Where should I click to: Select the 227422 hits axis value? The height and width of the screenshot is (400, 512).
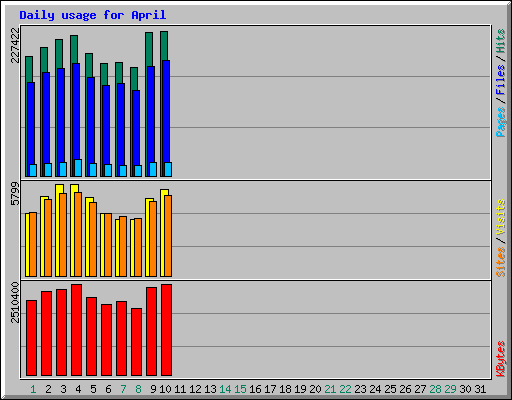coord(15,45)
